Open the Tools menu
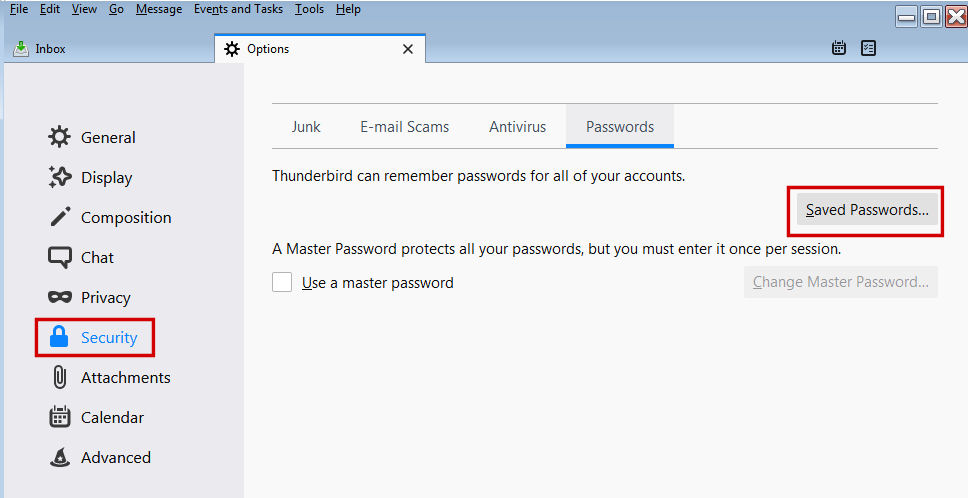968x498 pixels. click(309, 9)
